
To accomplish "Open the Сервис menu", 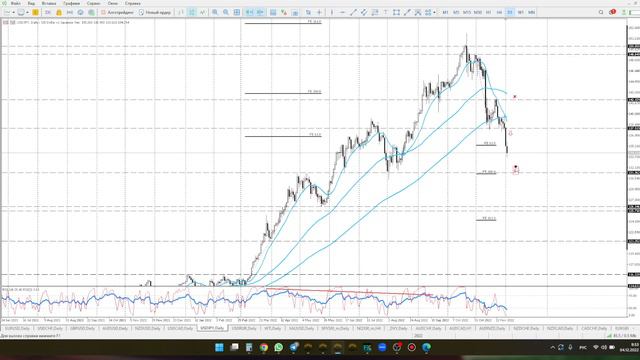I will click(x=93, y=3).
